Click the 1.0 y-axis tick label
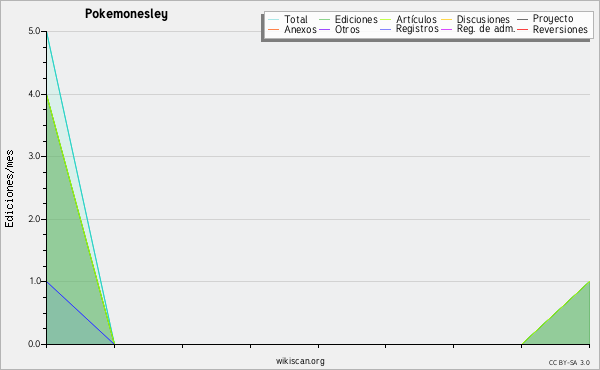 tap(34, 281)
